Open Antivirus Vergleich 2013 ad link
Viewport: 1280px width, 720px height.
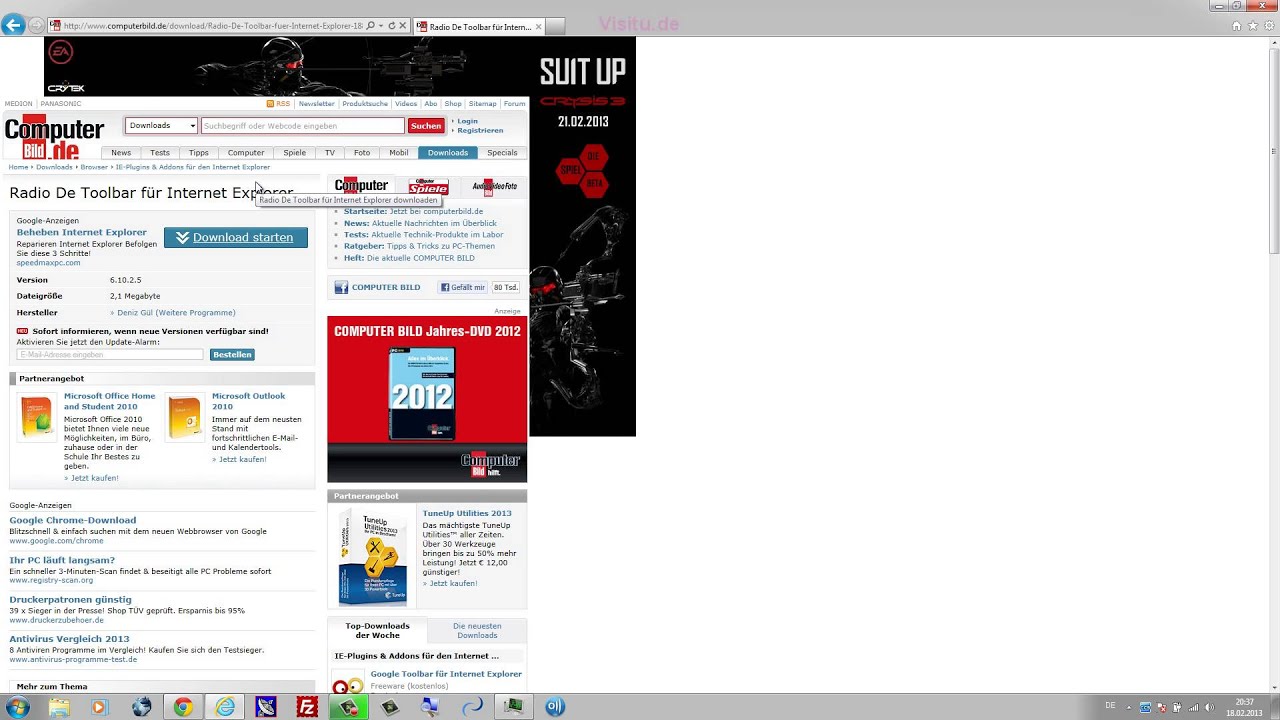pyautogui.click(x=69, y=639)
